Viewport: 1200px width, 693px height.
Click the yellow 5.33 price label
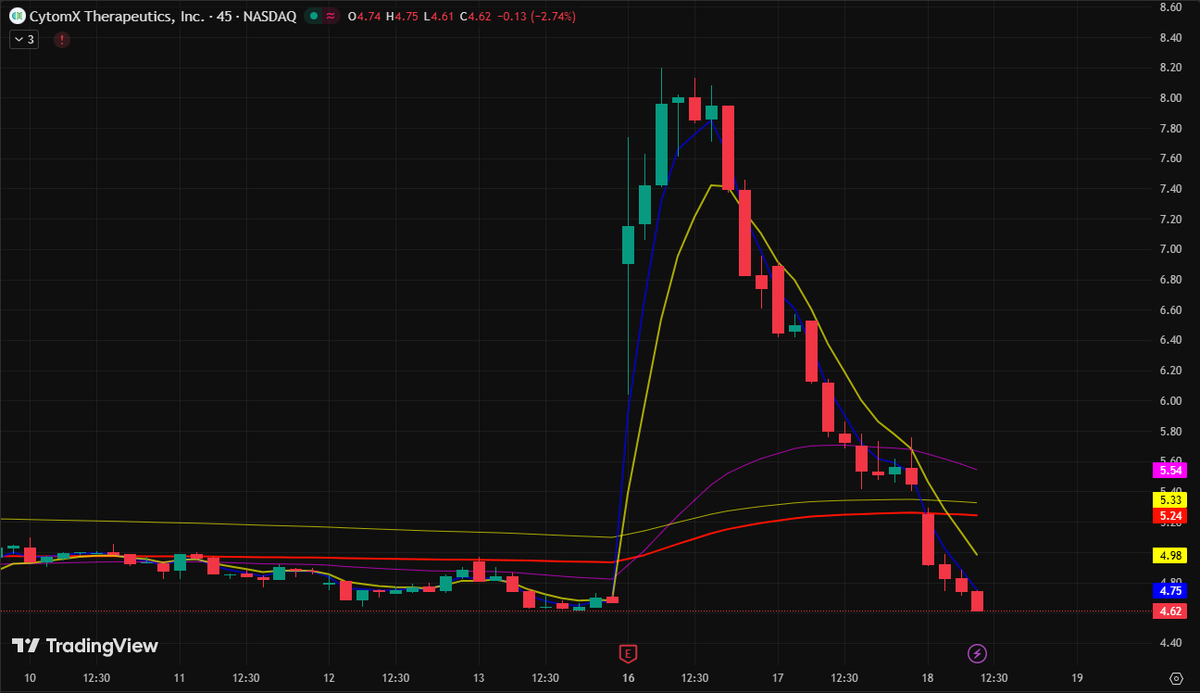pos(1169,499)
